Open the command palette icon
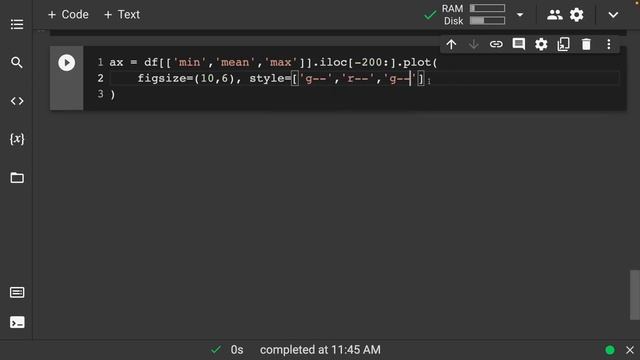Screen dimensions: 640x360 point(17,292)
